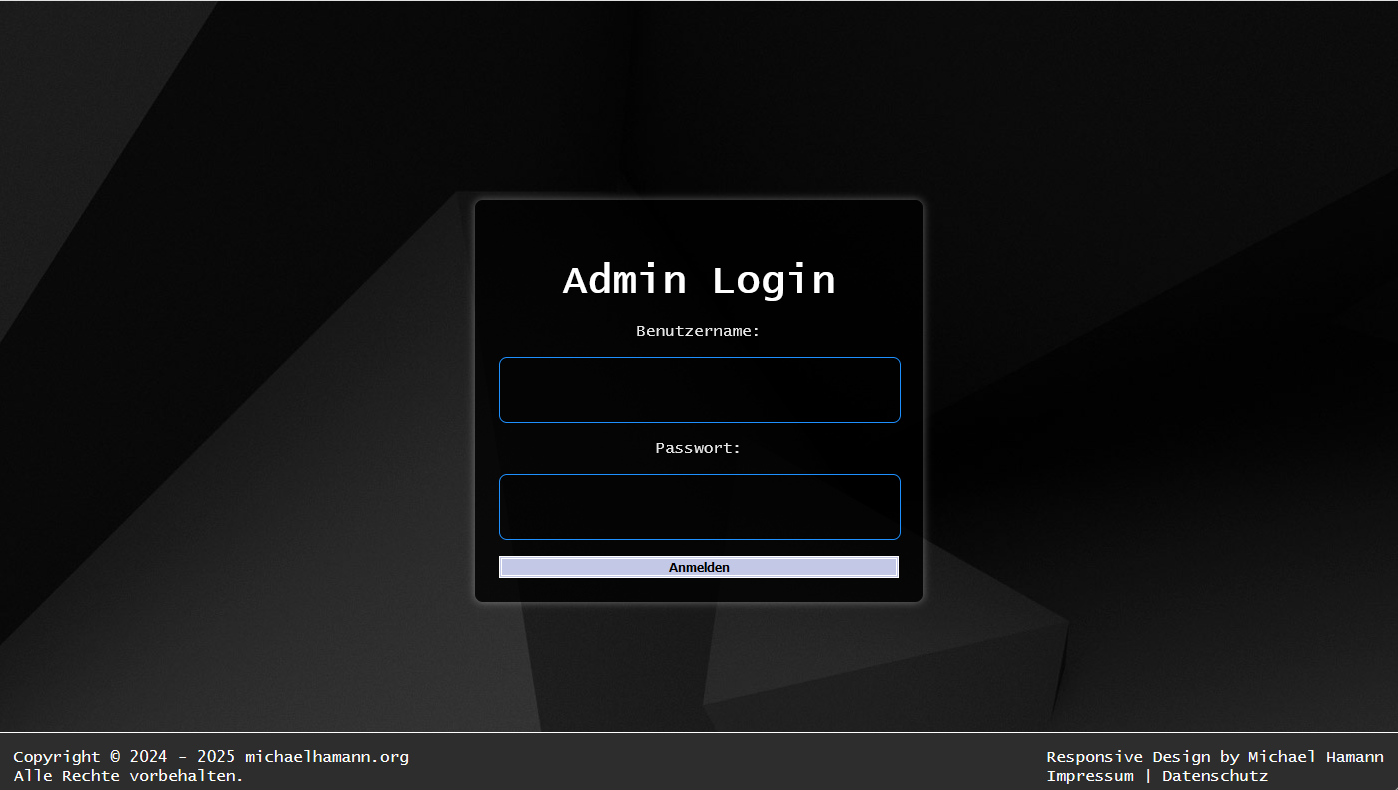Click the word "Copyright" in the footer
Image resolution: width=1398 pixels, height=790 pixels.
(x=57, y=757)
